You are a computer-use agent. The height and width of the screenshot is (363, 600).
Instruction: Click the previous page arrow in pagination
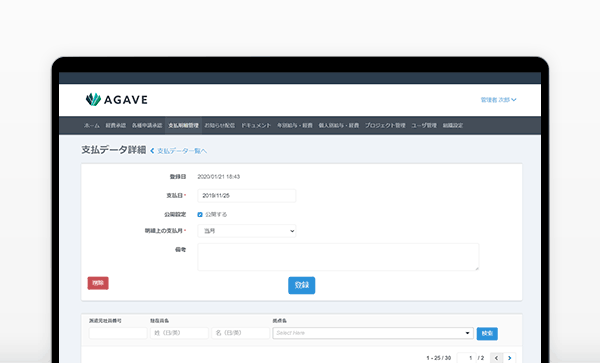coord(496,358)
